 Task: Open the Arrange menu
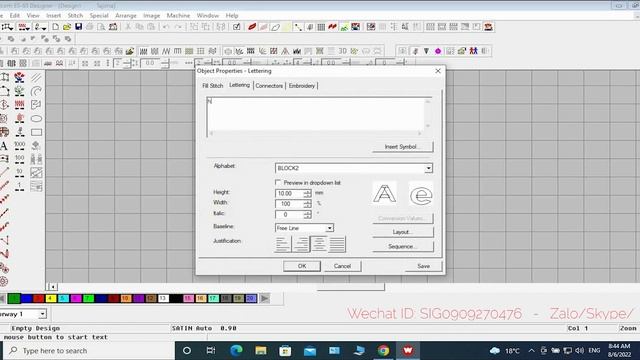(x=126, y=15)
